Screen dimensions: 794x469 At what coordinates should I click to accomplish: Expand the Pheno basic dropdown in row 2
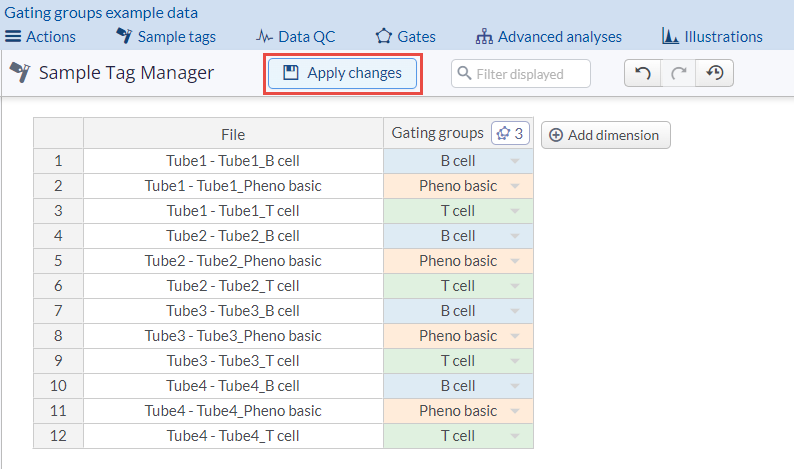coord(515,186)
